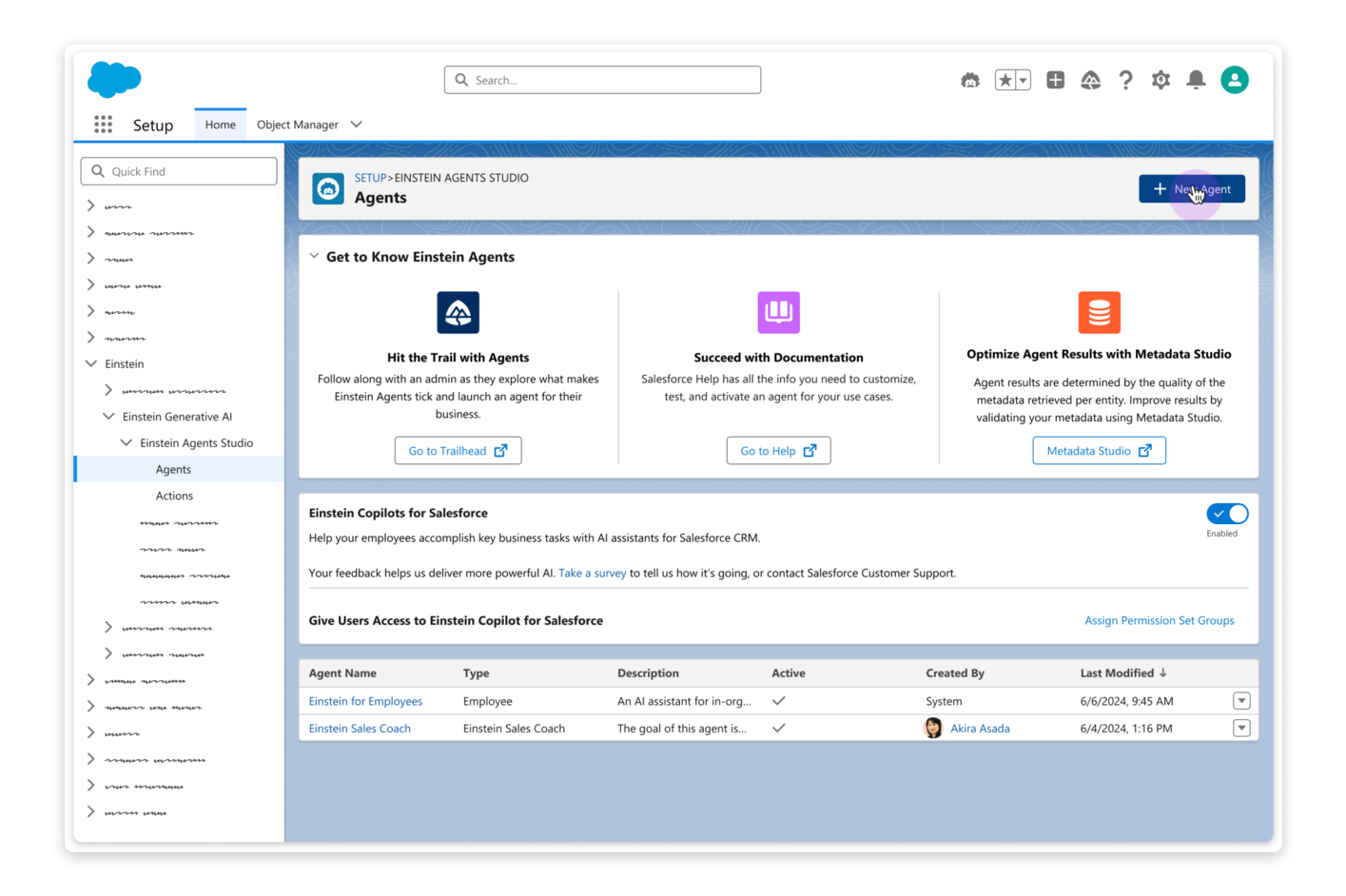
Task: Click the Active checkmark for Einstein Sales Coach
Action: [779, 728]
